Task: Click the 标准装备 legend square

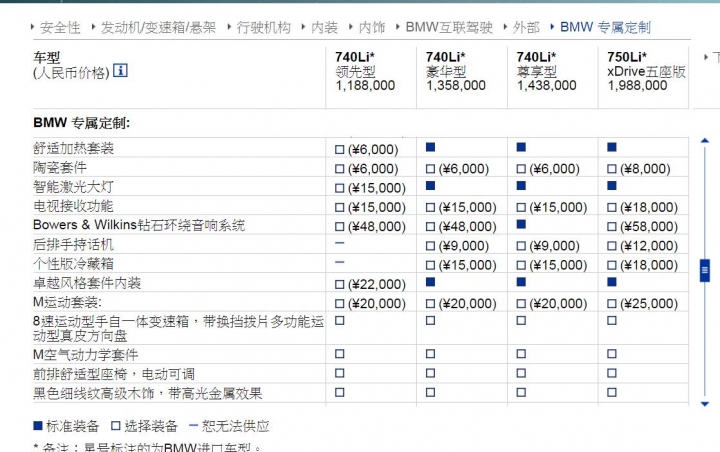Action: click(x=38, y=426)
